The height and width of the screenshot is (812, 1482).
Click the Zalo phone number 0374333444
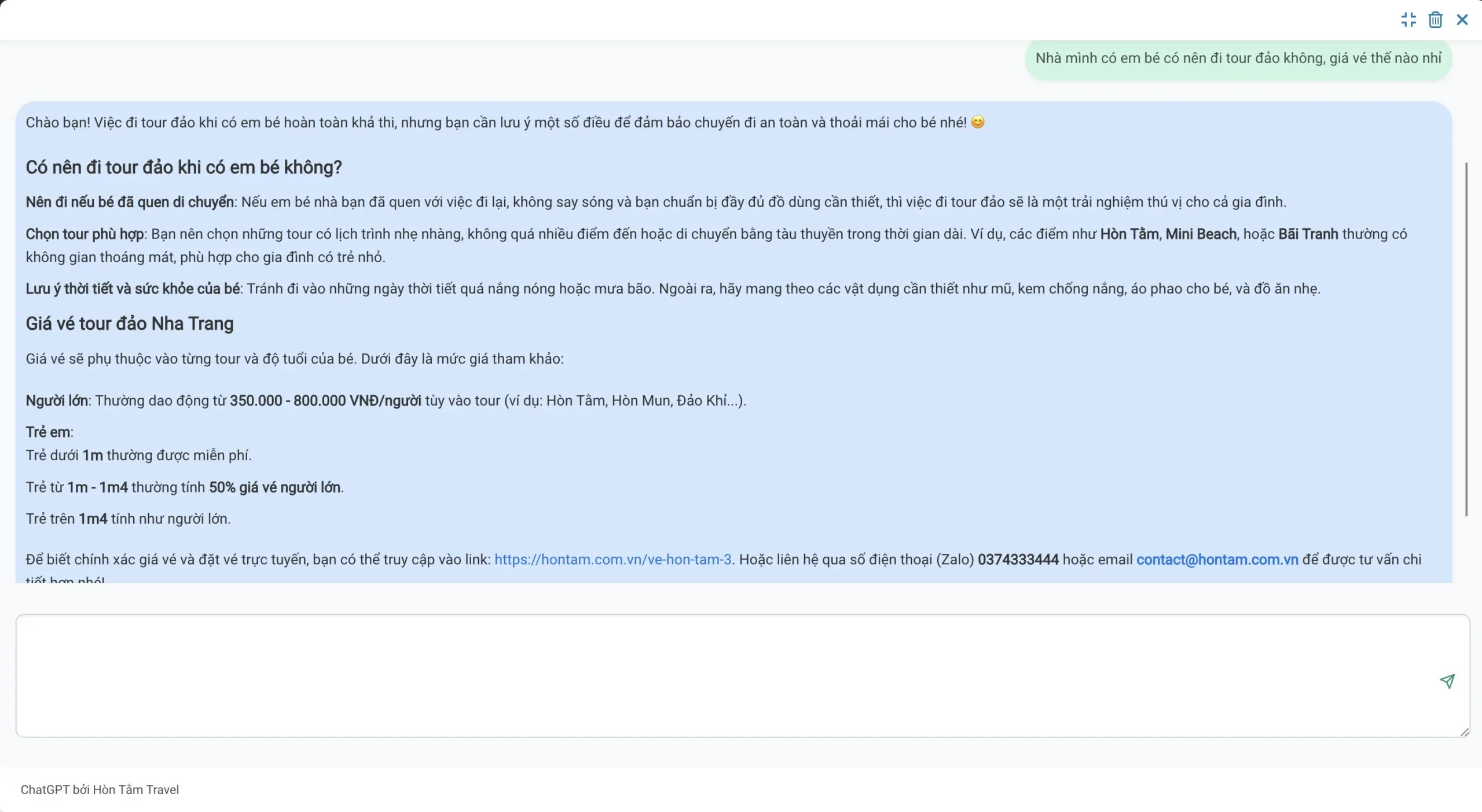tap(1018, 559)
